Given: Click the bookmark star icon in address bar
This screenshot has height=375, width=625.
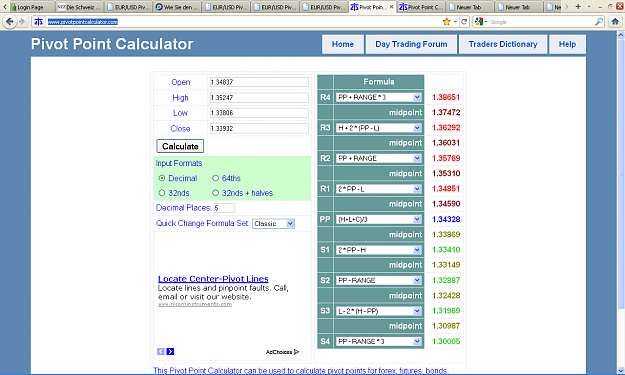Looking at the screenshot, I should (x=446, y=22).
